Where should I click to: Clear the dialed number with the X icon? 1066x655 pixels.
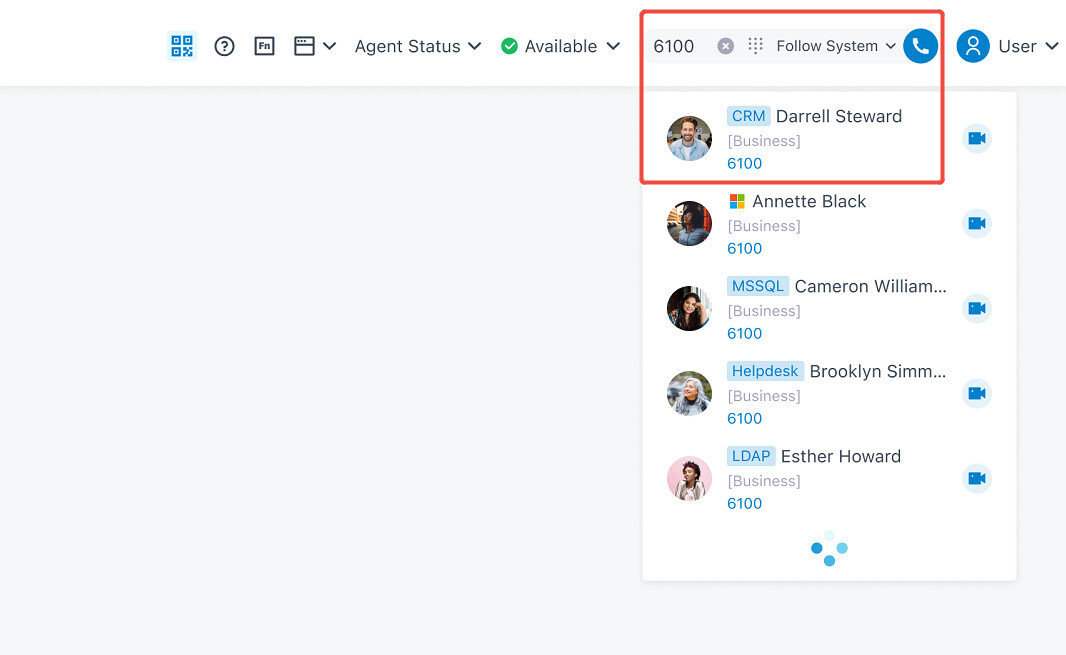725,46
